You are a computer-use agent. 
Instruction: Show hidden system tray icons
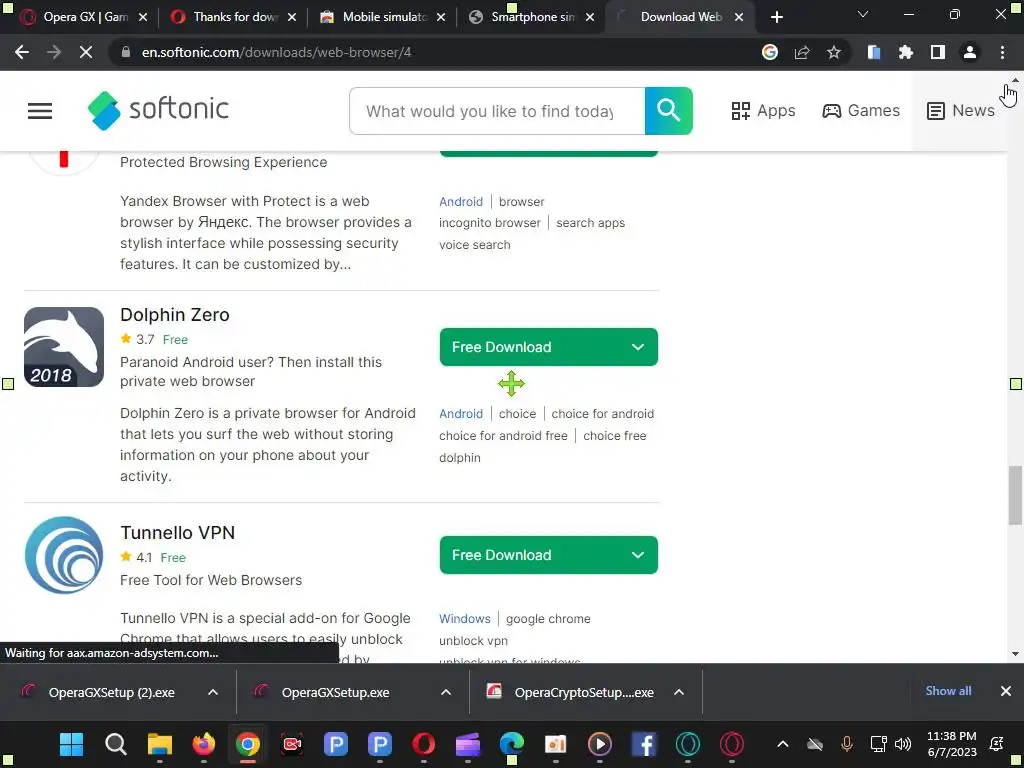click(x=782, y=744)
